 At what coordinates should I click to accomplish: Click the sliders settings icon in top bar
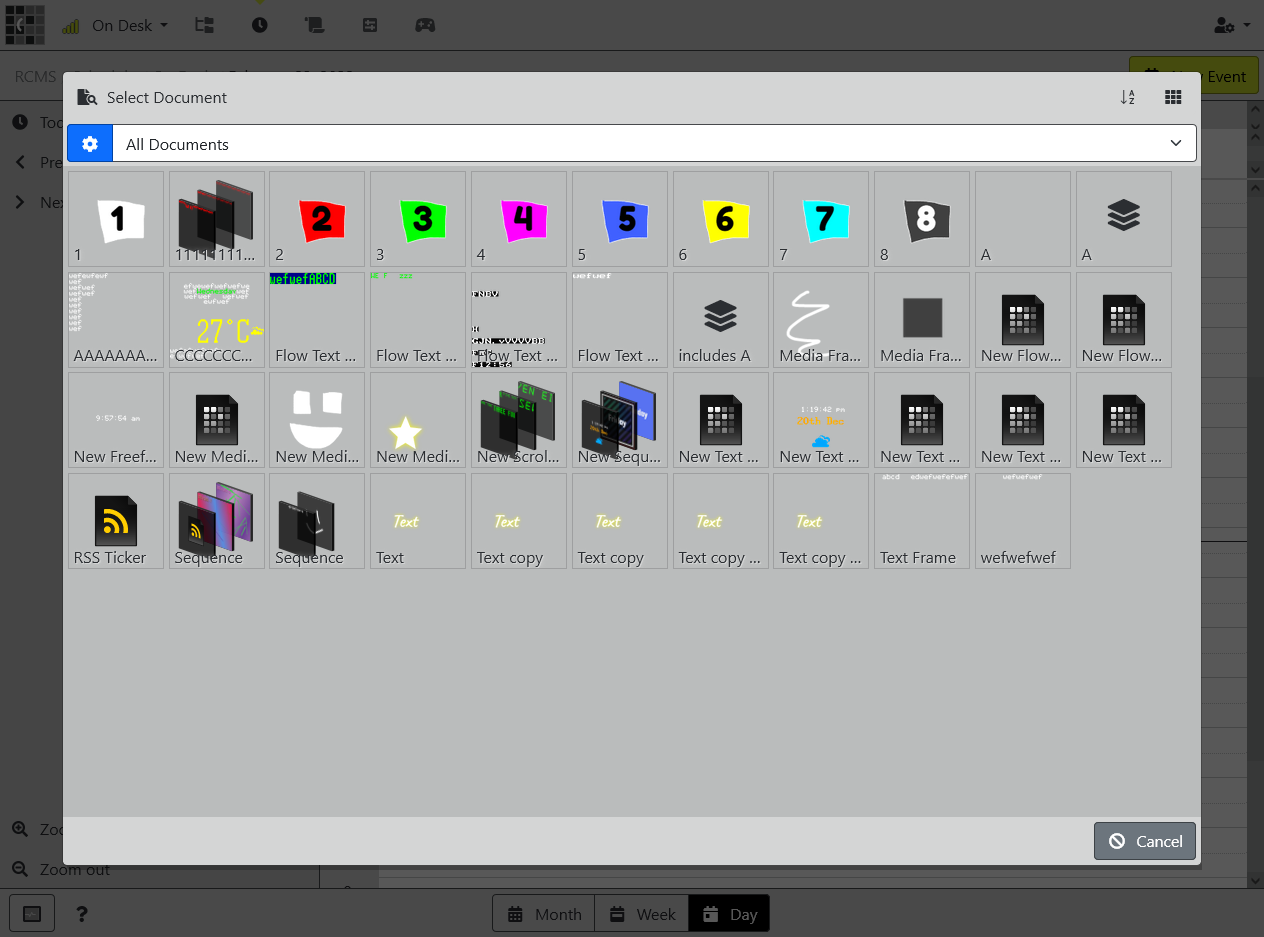[x=370, y=25]
